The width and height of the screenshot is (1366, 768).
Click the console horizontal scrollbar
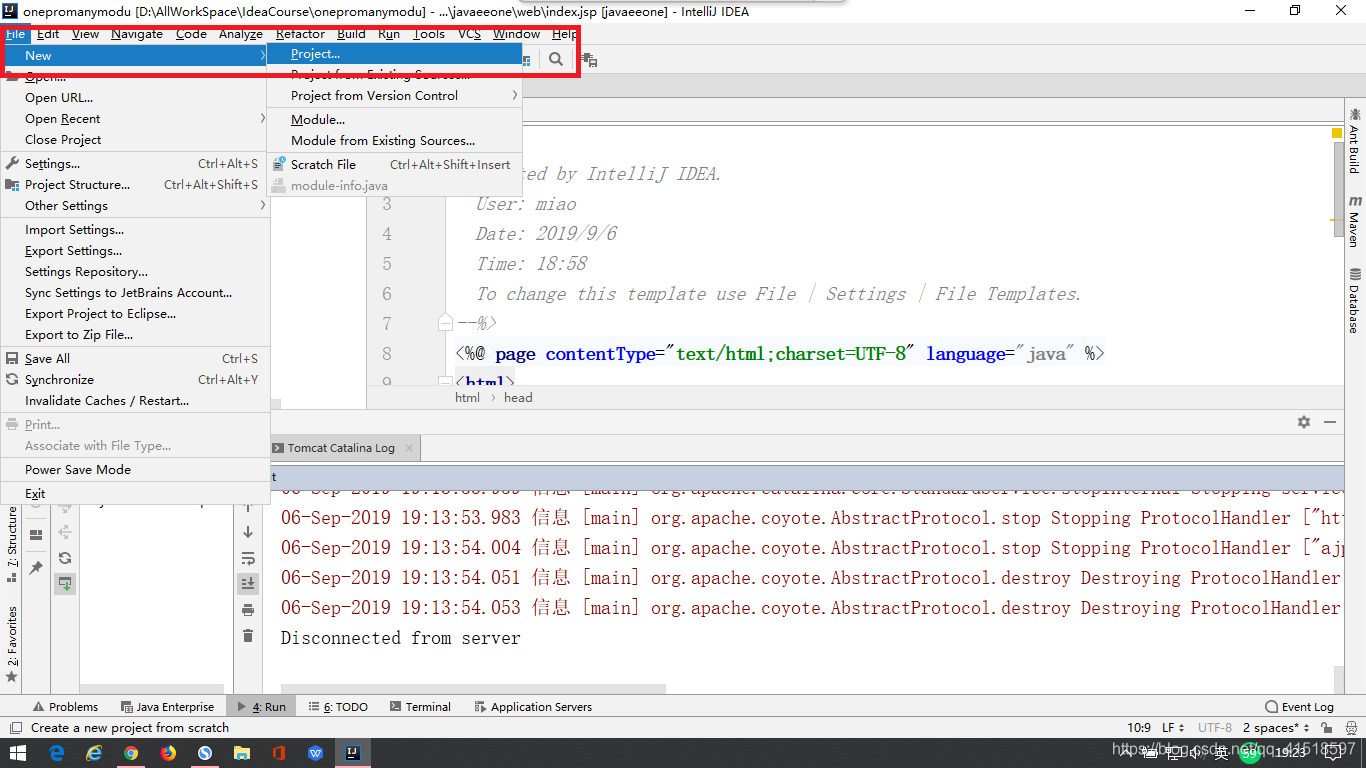point(473,689)
